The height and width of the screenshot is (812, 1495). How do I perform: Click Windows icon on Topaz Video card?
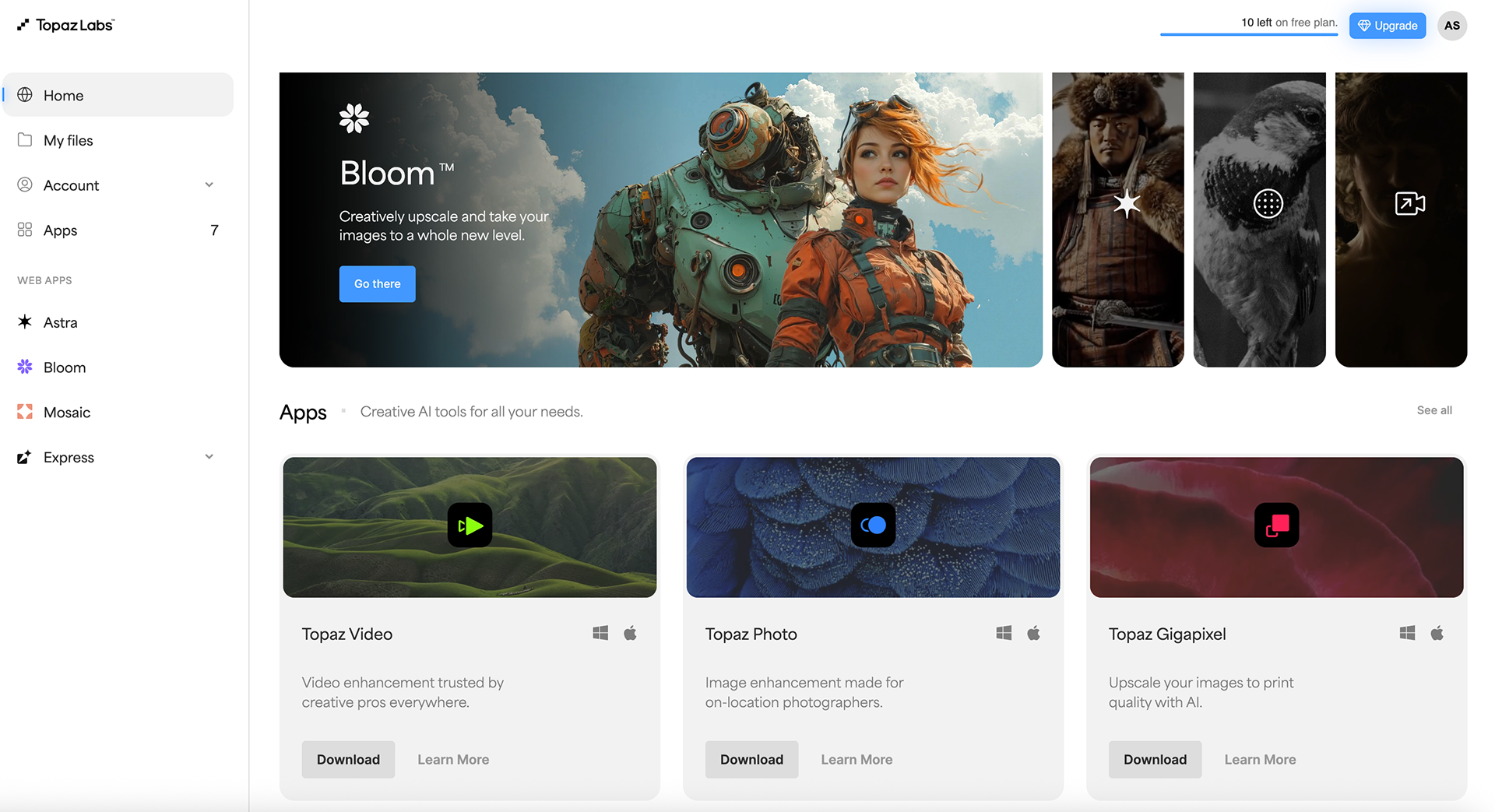[600, 633]
